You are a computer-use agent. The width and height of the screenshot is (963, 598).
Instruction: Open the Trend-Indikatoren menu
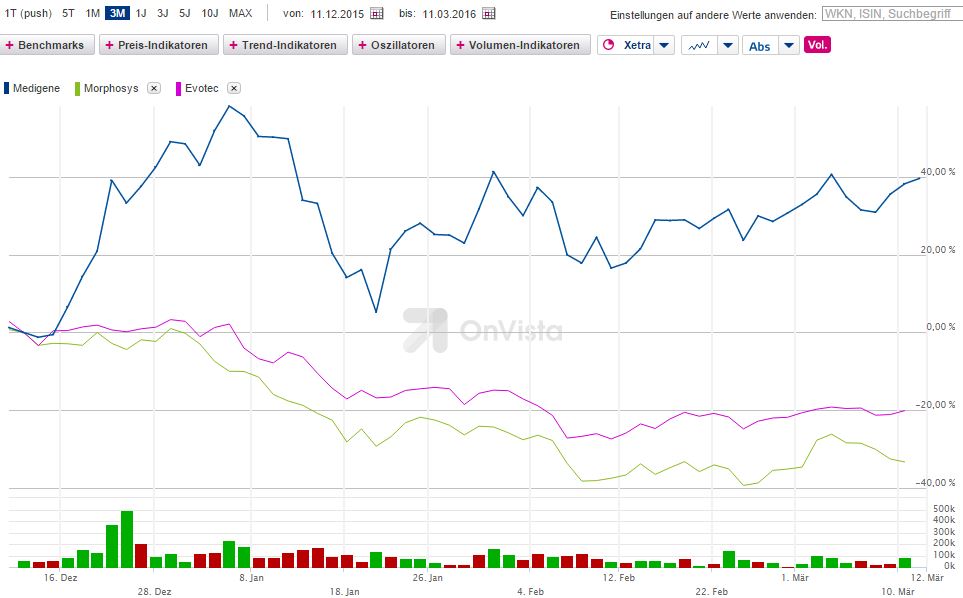tap(285, 45)
